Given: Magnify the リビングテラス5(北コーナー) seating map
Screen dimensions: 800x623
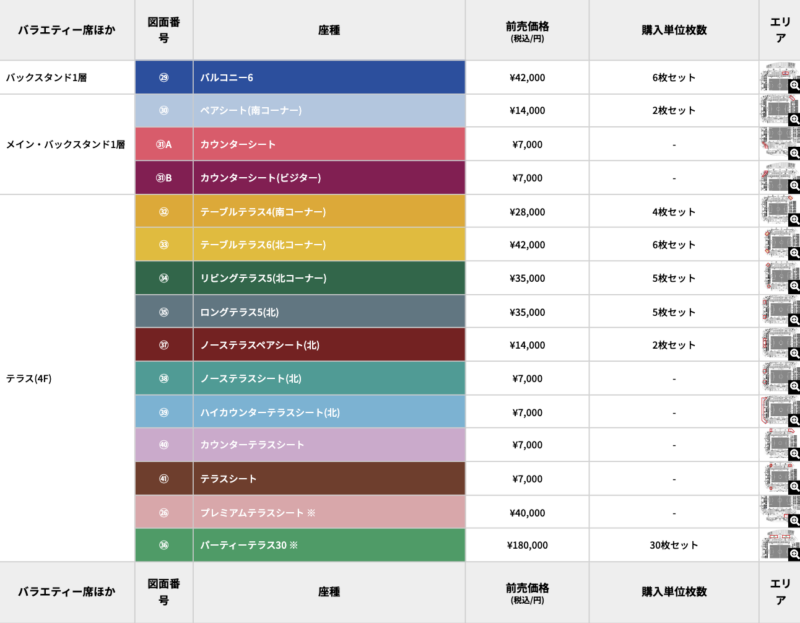Looking at the screenshot, I should point(792,287).
